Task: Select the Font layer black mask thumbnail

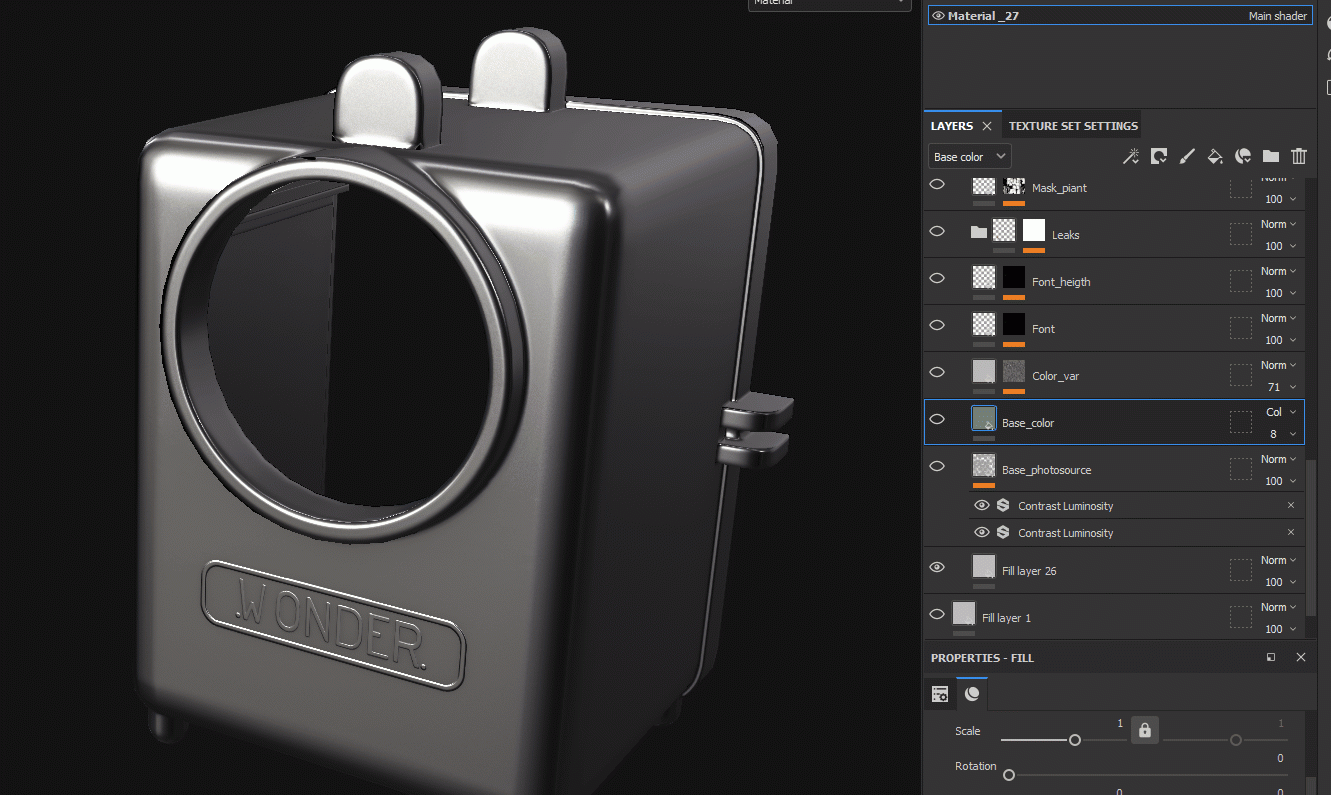Action: tap(1014, 325)
